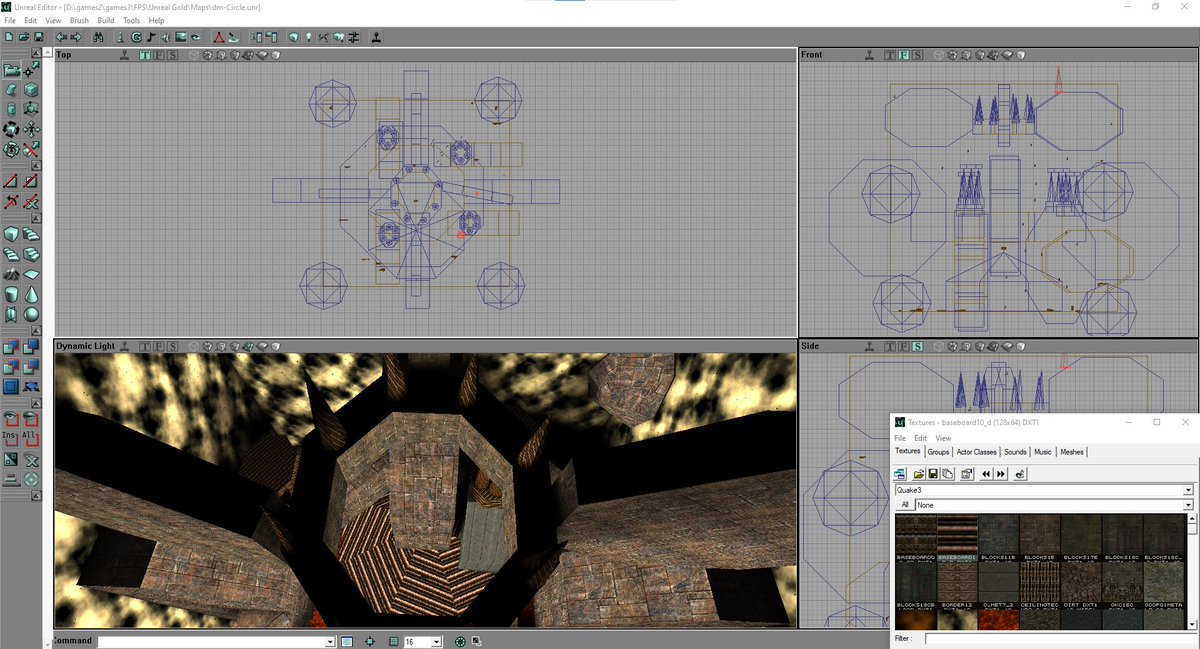1200x649 pixels.
Task: Open the Command history dropdown
Action: pos(330,641)
